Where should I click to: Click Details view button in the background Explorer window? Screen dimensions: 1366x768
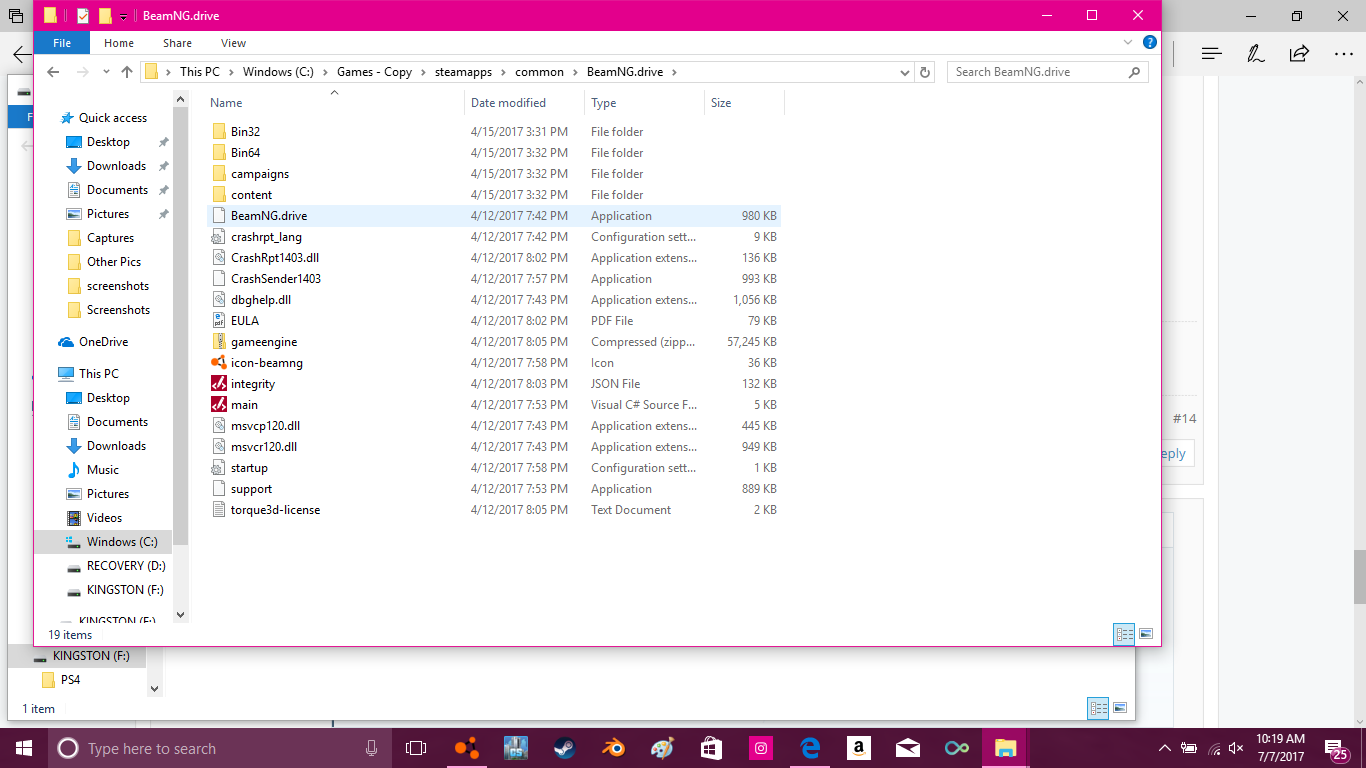tap(1098, 708)
